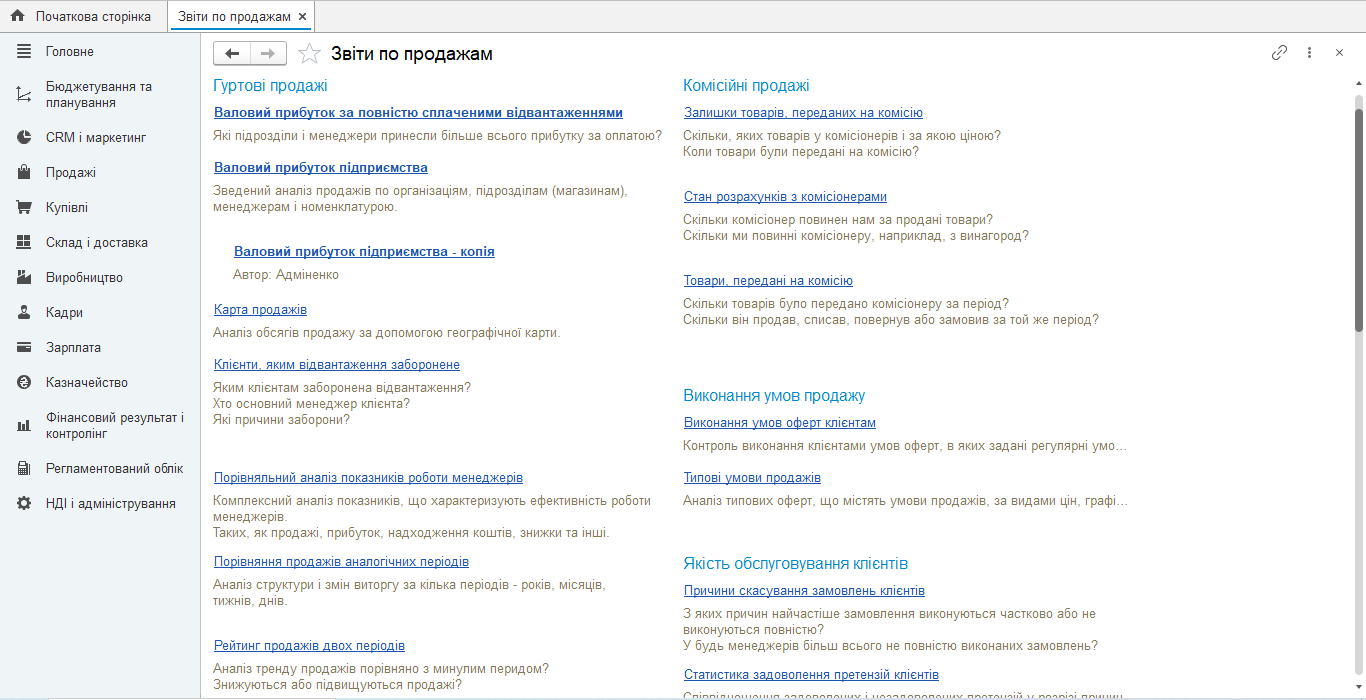This screenshot has height=700, width=1366.
Task: Click the Виконання умов продажу heading
Action: (774, 396)
